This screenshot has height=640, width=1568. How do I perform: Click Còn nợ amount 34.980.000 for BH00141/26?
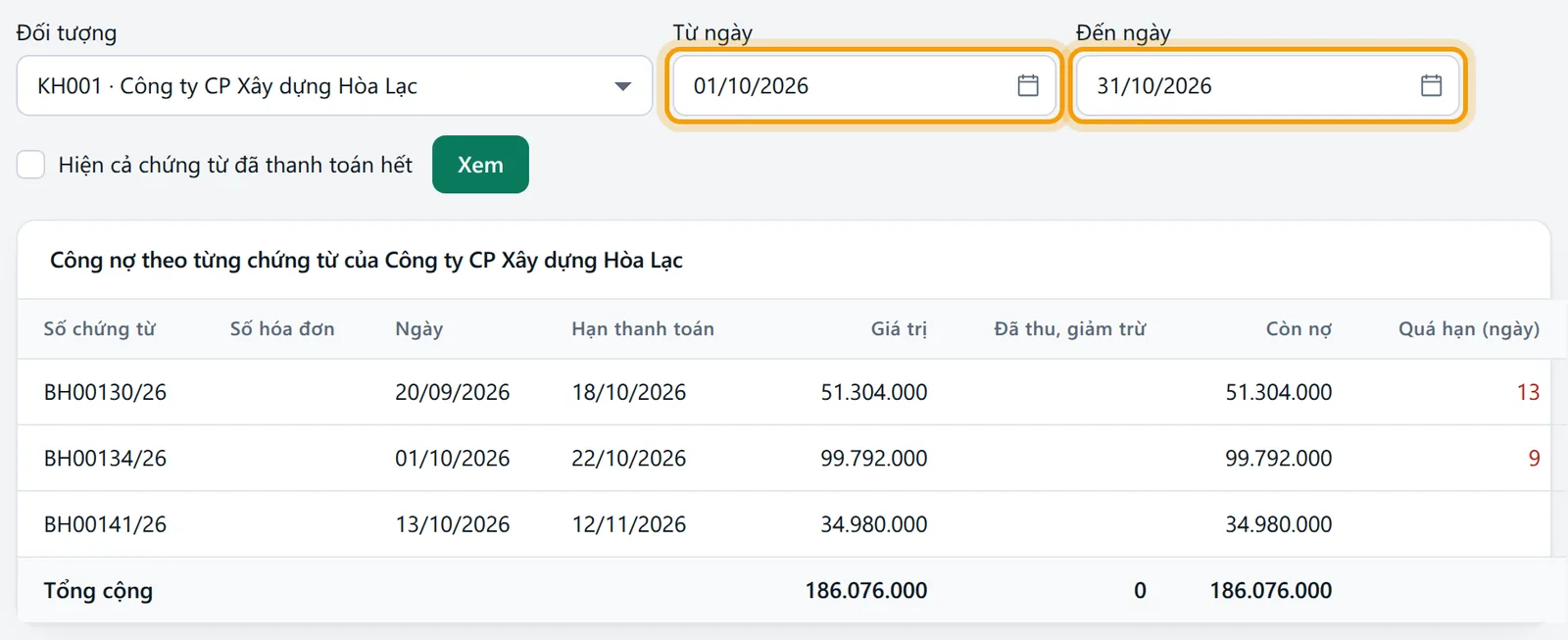[x=1279, y=524]
